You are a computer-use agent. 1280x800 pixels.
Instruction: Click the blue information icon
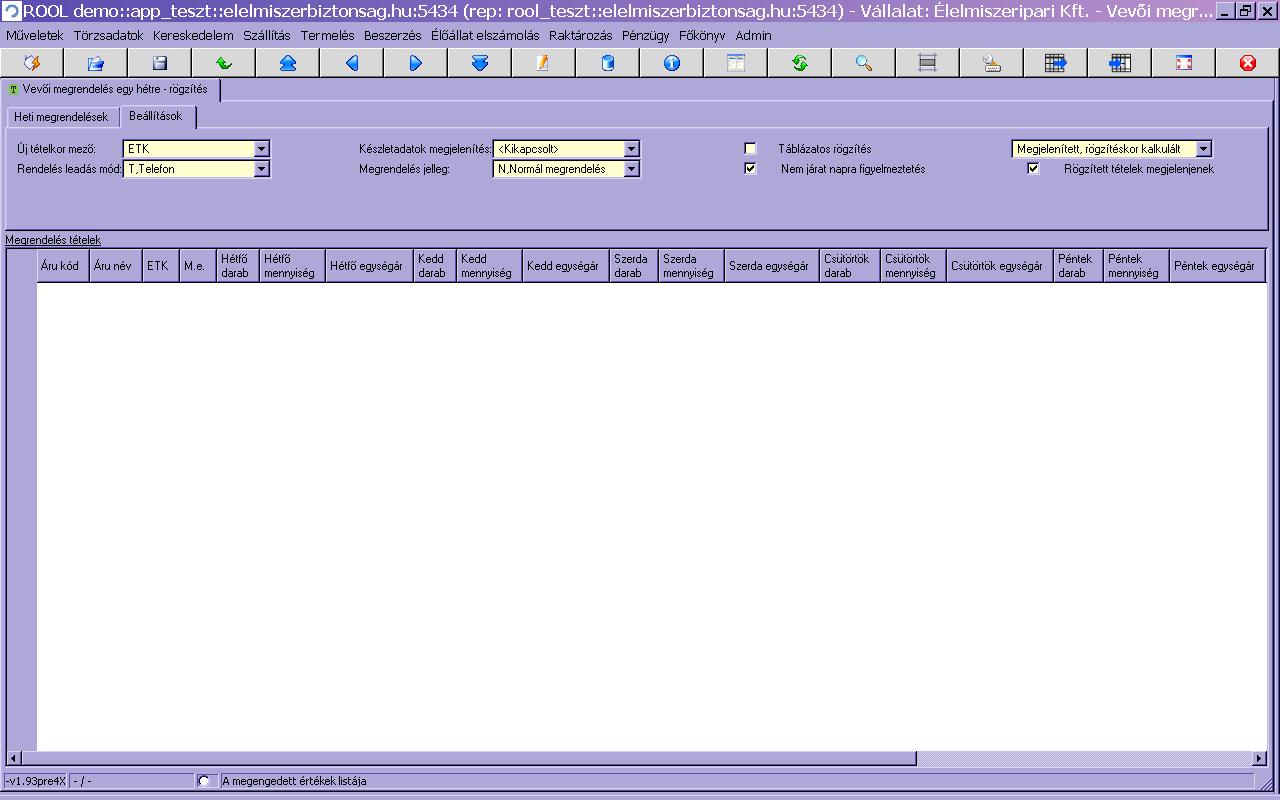coord(672,63)
